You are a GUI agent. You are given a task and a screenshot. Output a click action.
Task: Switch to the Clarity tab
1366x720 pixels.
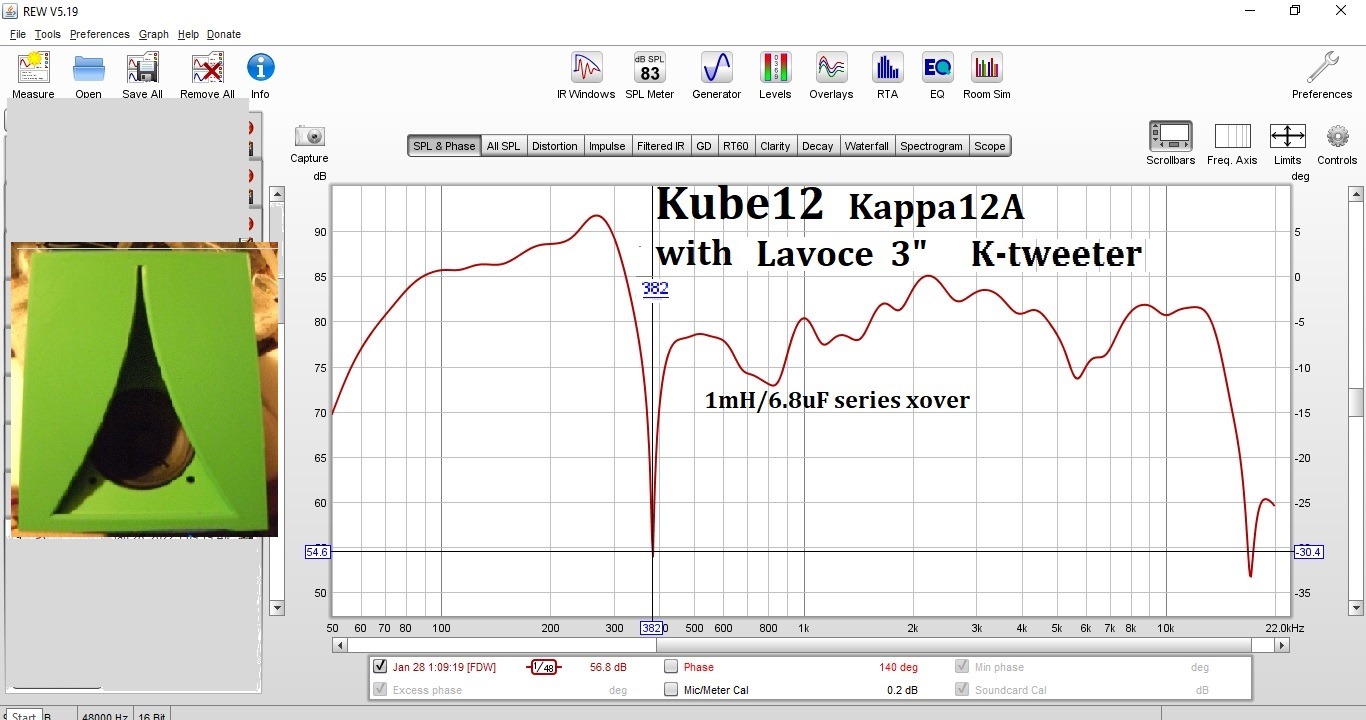tap(775, 146)
